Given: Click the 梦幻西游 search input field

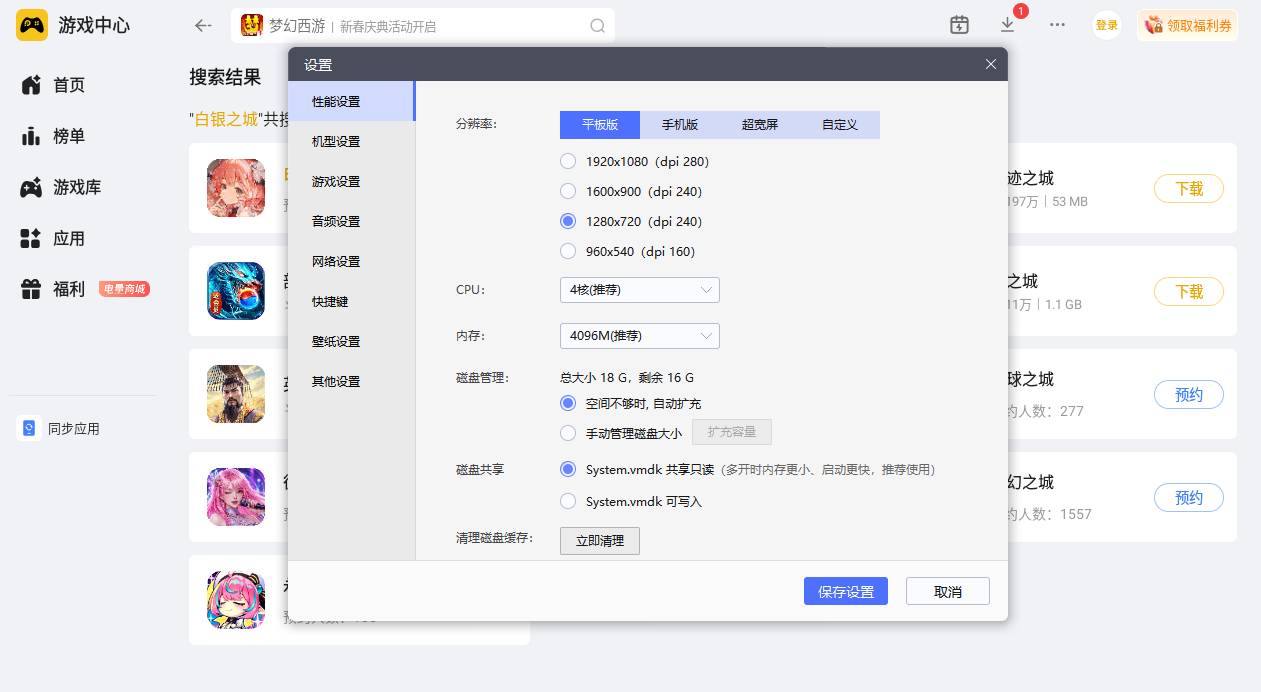Looking at the screenshot, I should [423, 26].
